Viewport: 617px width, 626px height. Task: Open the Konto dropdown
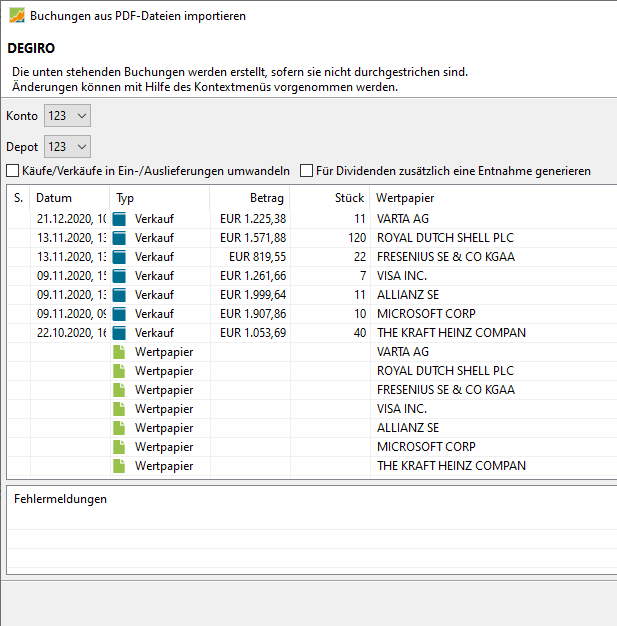pos(67,116)
